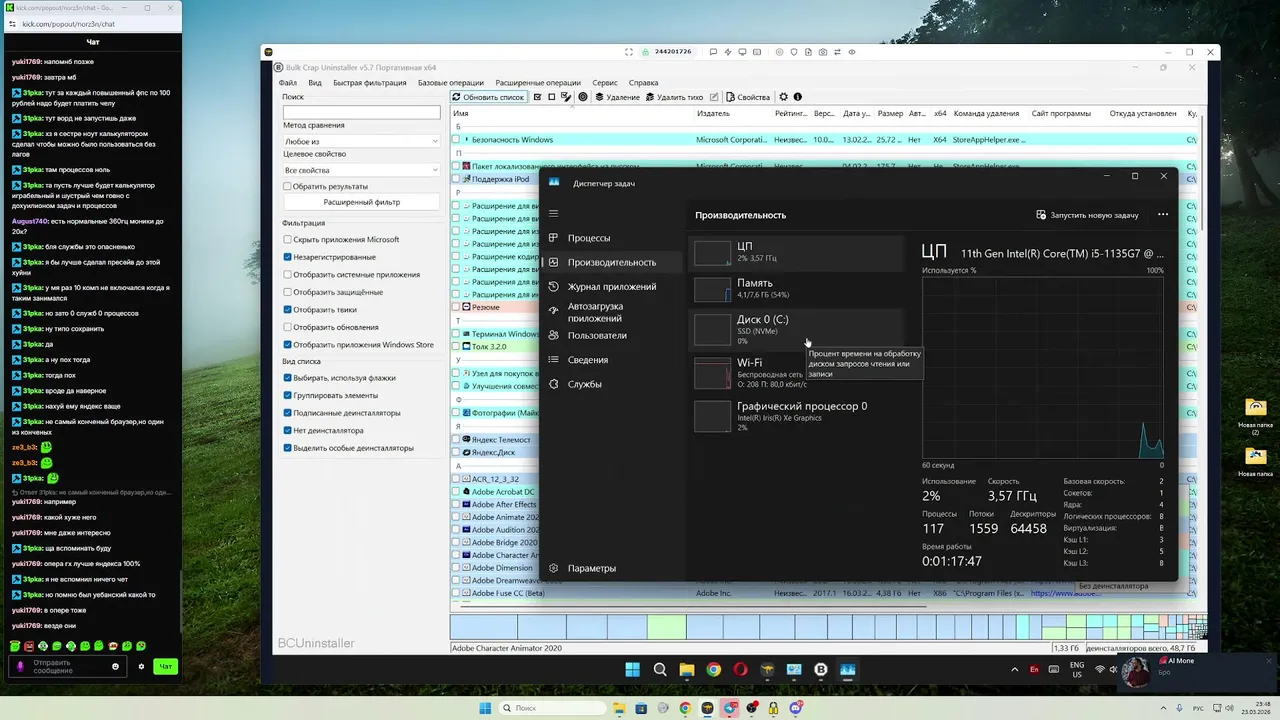Open Startup apps (Автозагрузка приложений) page
Viewport: 1280px width, 720px height.
click(x=612, y=312)
